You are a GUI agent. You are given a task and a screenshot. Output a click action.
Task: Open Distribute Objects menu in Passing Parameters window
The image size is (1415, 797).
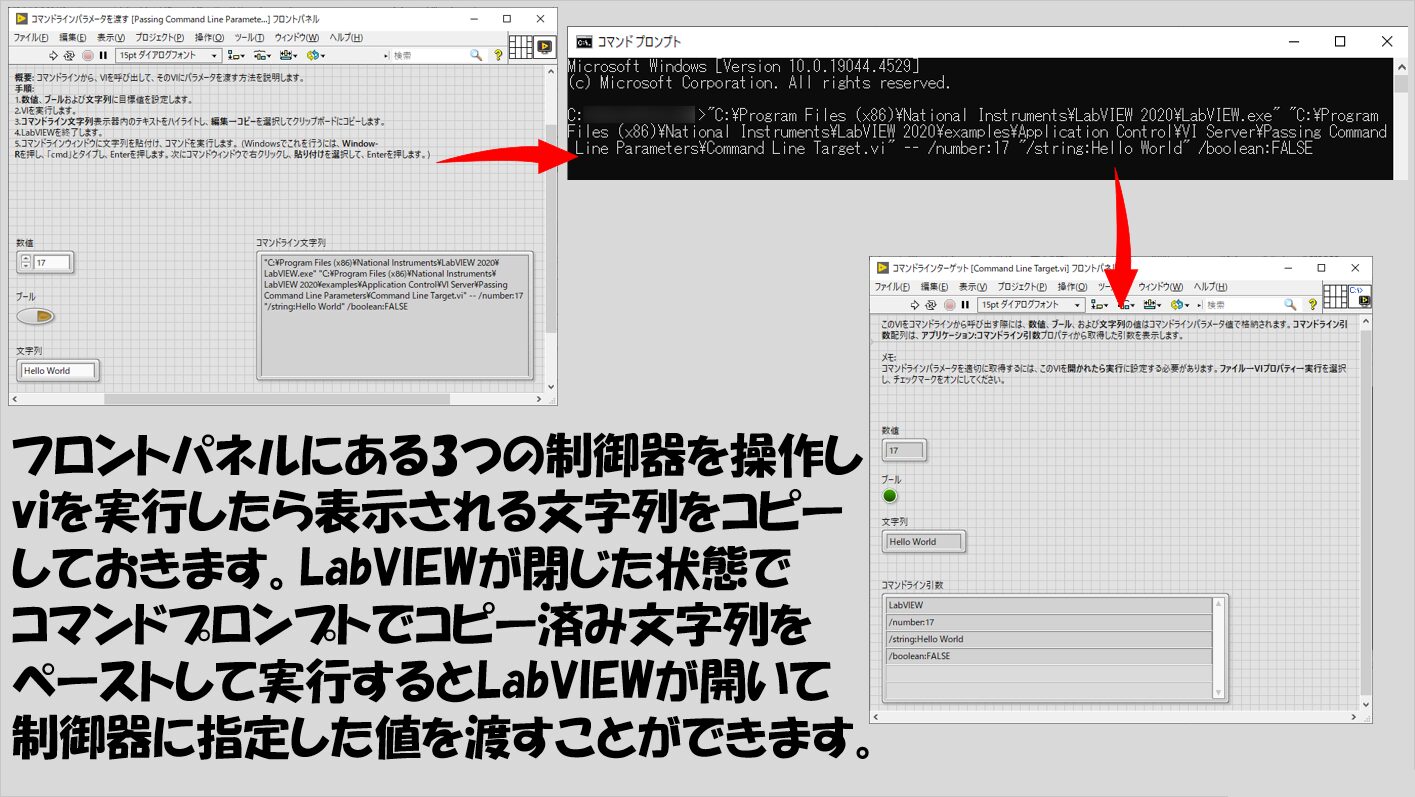click(x=262, y=55)
